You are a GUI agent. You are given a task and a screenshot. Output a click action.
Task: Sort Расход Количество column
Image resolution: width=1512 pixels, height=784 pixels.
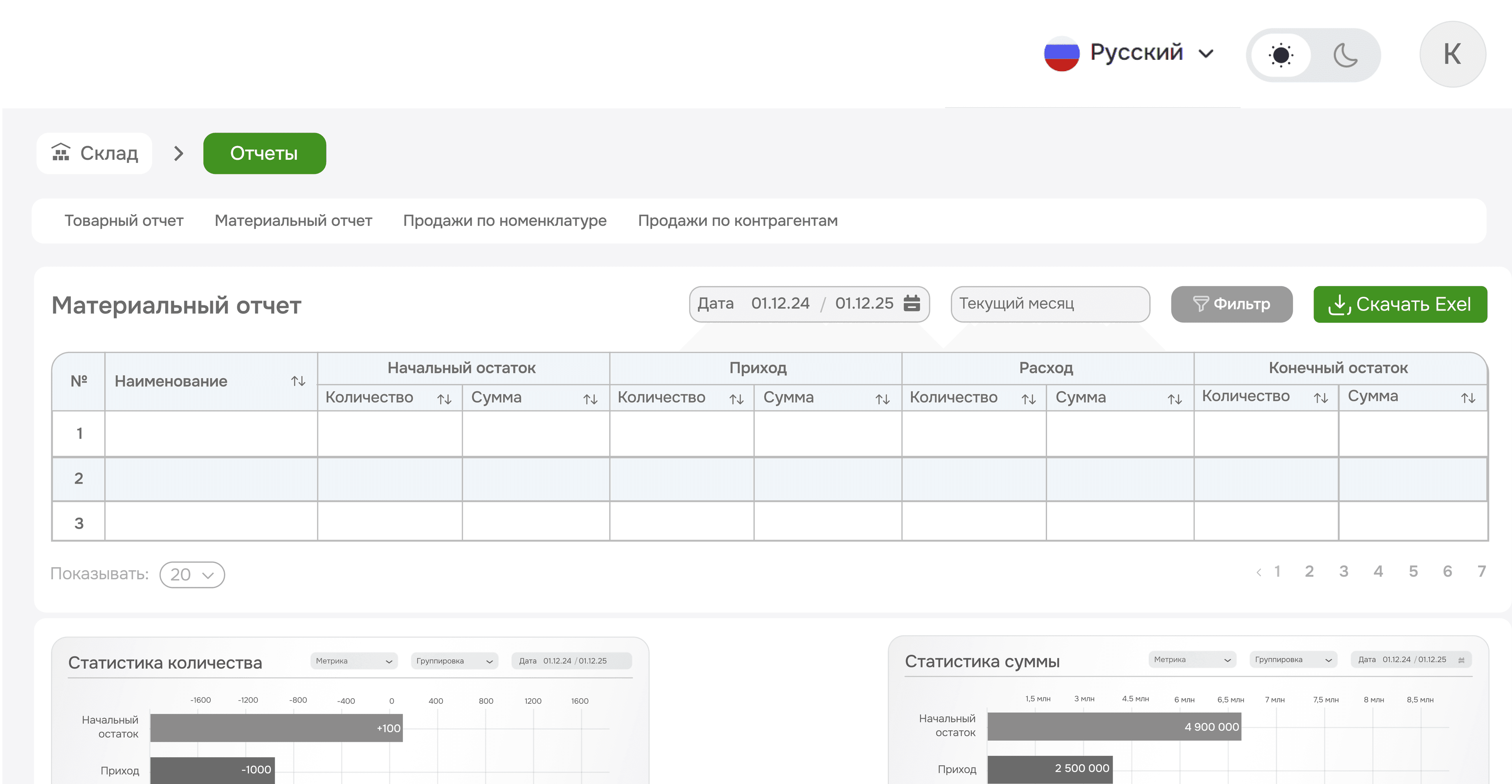[x=1028, y=399]
